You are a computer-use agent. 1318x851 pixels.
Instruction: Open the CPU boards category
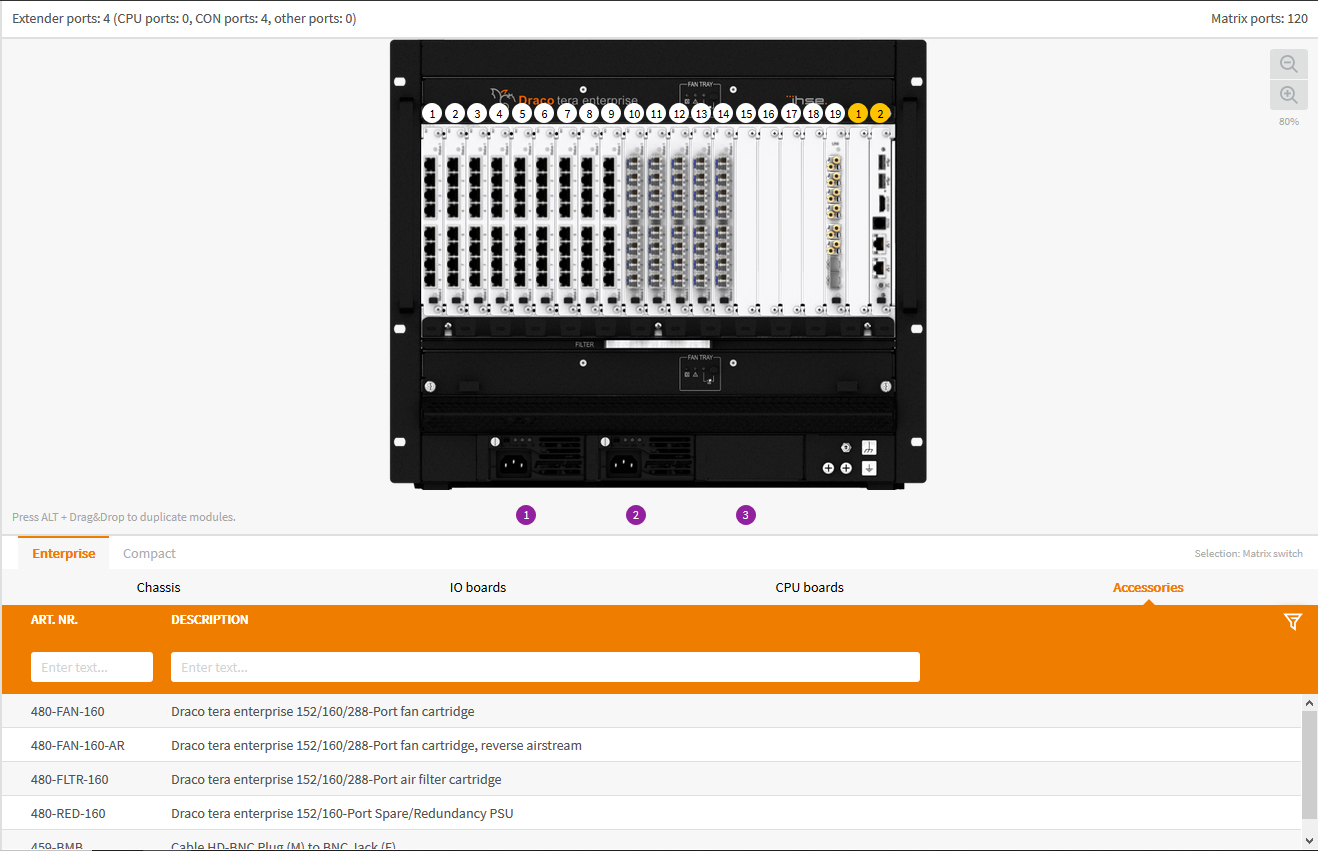tap(809, 587)
